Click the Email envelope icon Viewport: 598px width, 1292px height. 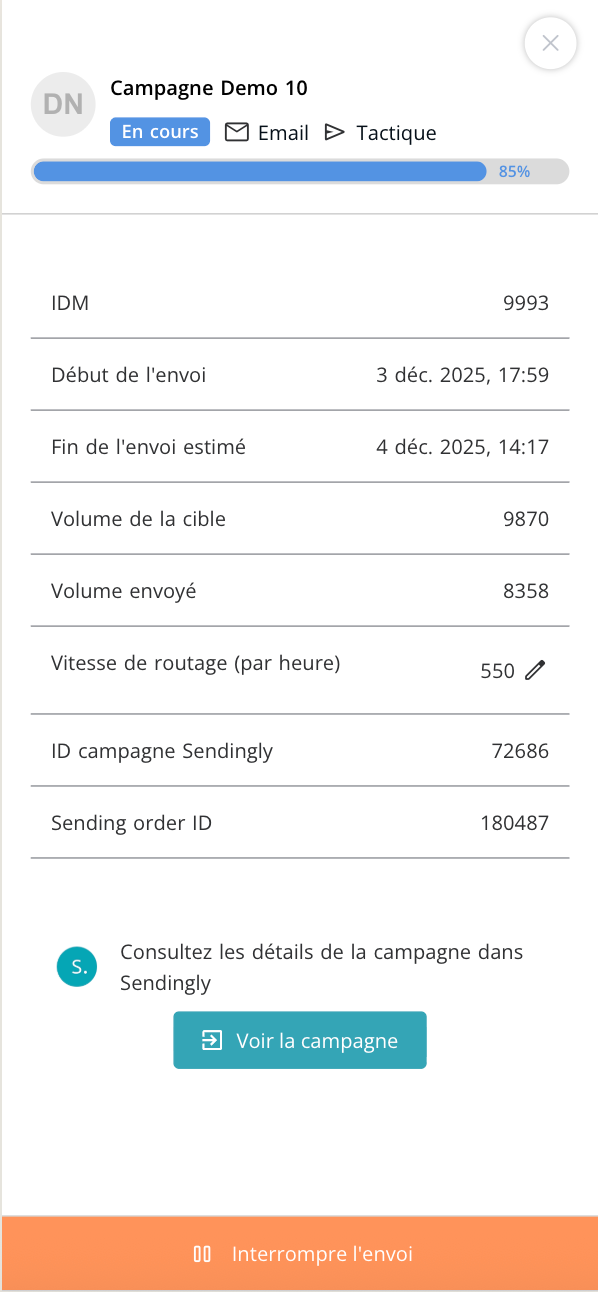[236, 132]
